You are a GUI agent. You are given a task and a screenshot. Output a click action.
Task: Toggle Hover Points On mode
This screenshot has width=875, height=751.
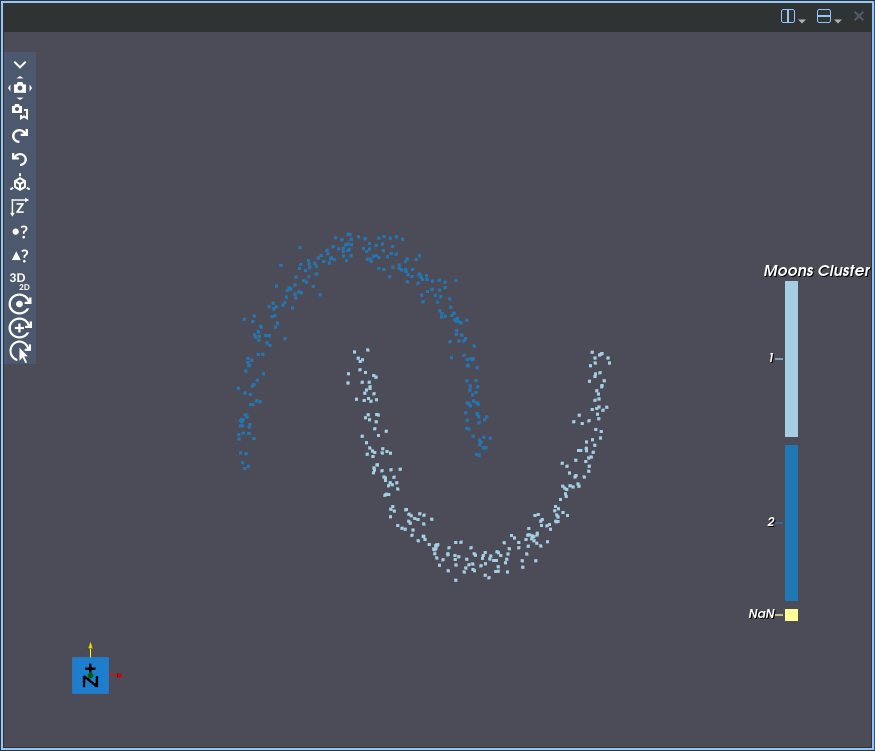click(20, 231)
